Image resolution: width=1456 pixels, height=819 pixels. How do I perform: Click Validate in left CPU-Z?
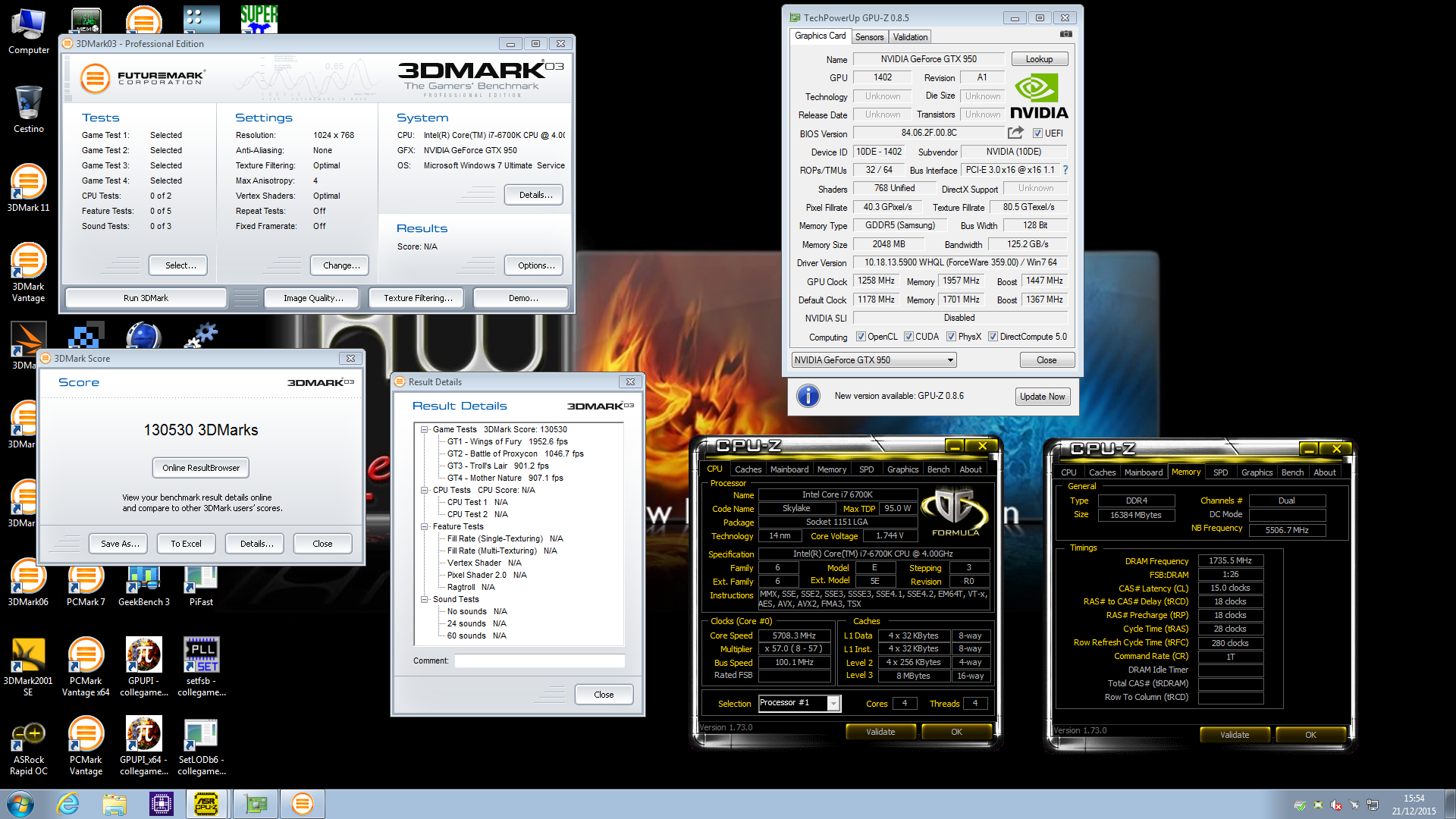point(880,732)
